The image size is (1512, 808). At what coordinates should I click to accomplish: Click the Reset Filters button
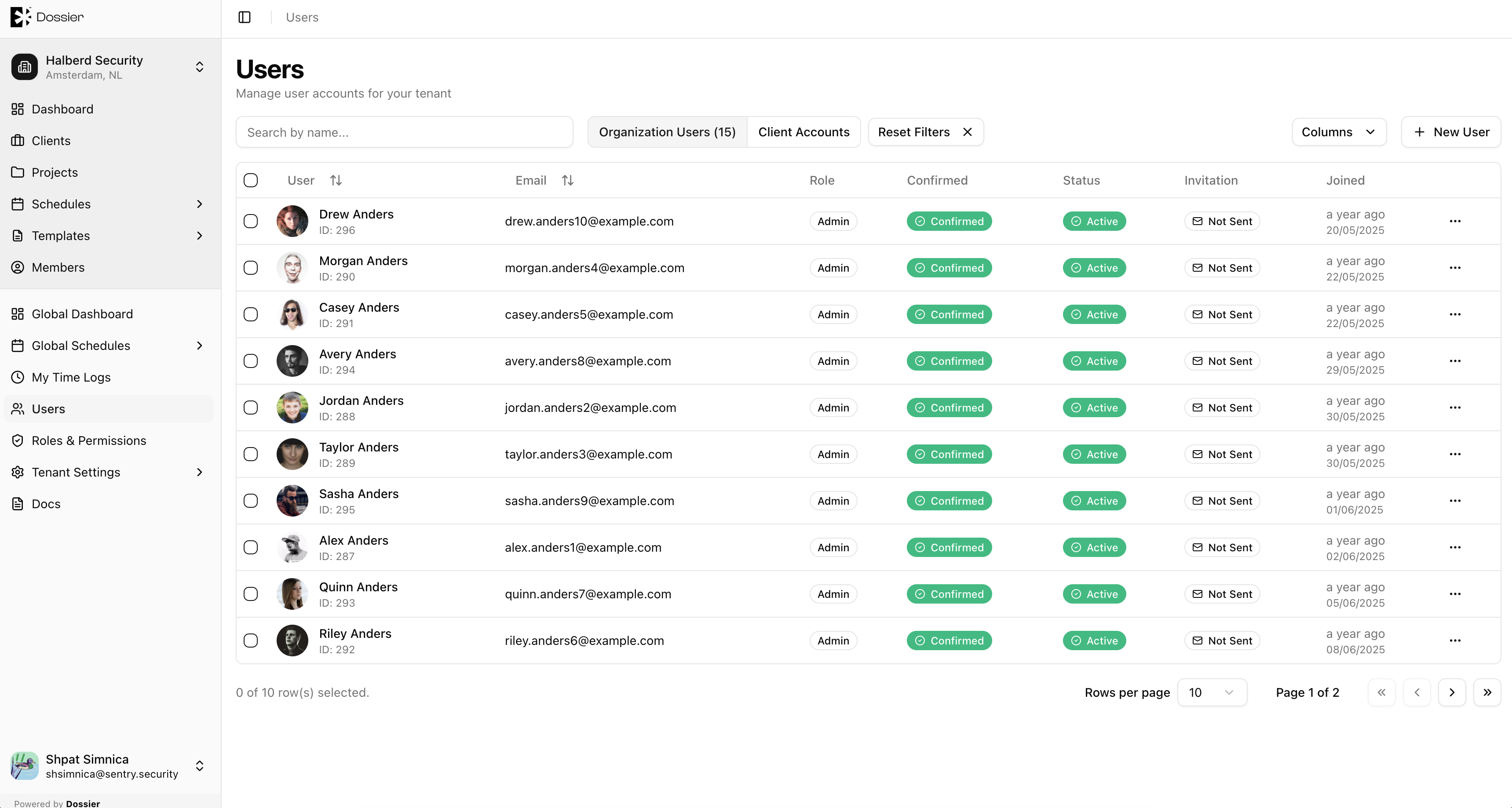point(926,132)
